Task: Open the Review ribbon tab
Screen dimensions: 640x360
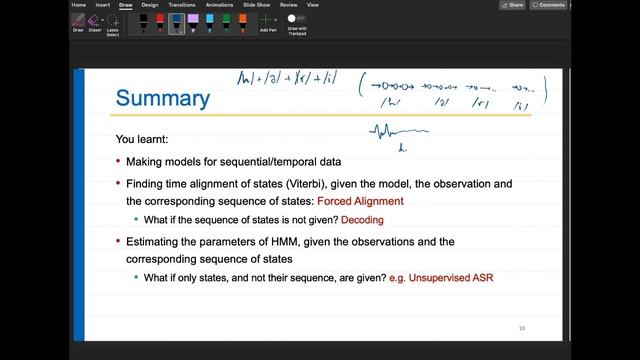Action: coord(289,5)
